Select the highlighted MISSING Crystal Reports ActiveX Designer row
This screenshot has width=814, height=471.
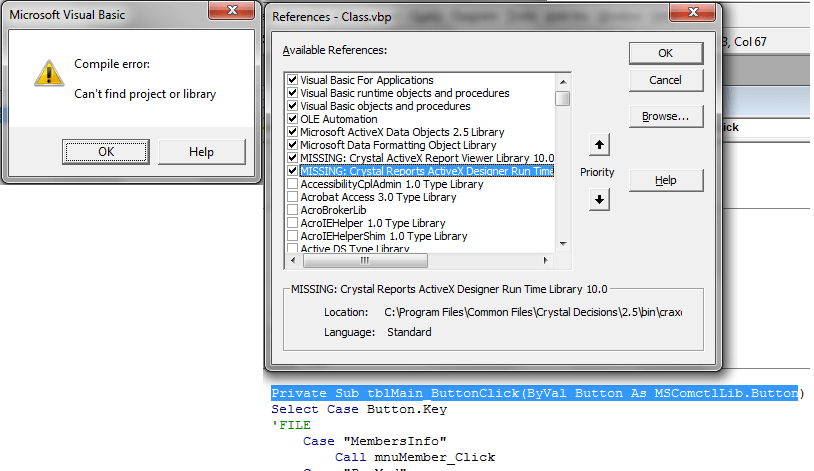[x=427, y=171]
